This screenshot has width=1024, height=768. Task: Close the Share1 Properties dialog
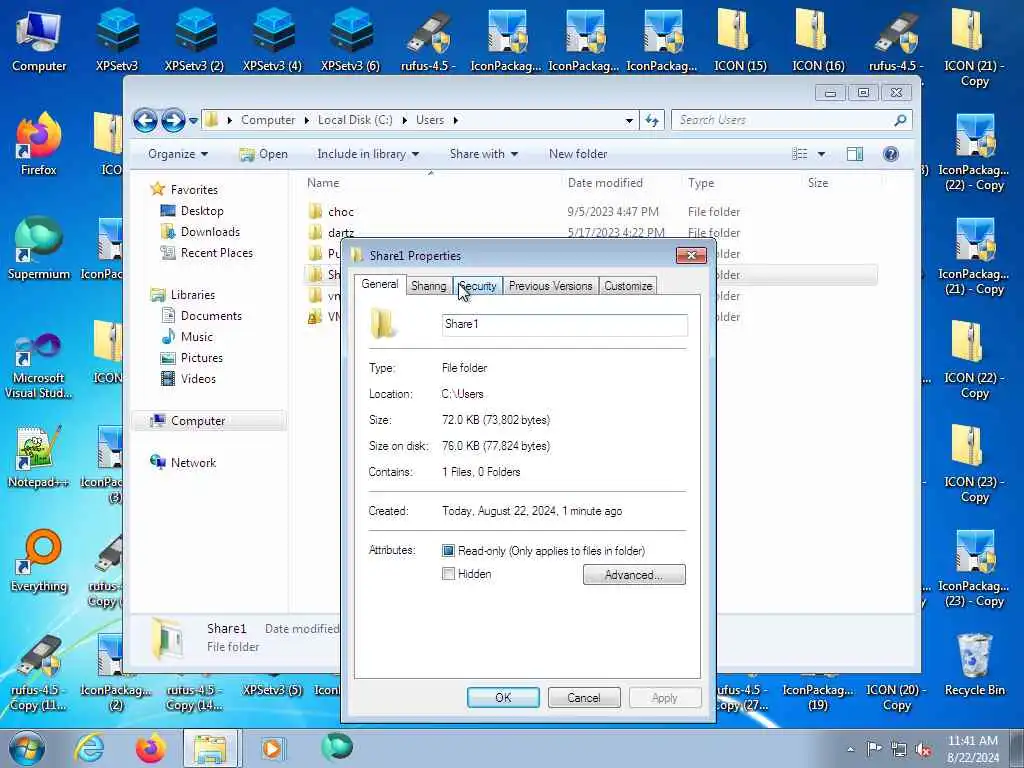691,255
